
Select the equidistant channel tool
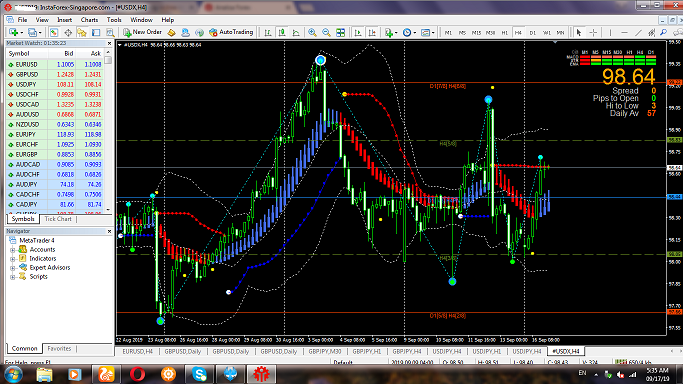[x=652, y=32]
